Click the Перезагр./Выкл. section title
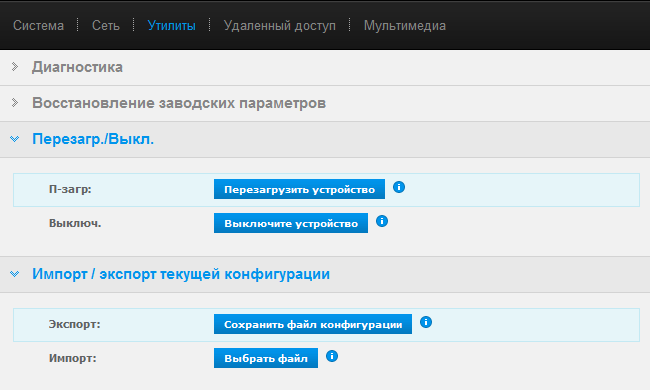Screen dimensions: 650x390 pos(93,139)
